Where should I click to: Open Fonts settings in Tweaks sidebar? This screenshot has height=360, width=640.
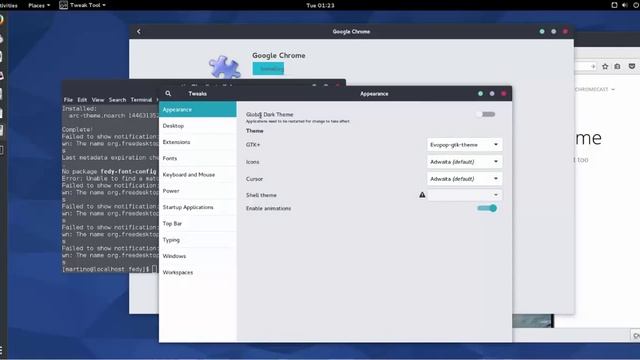198,158
